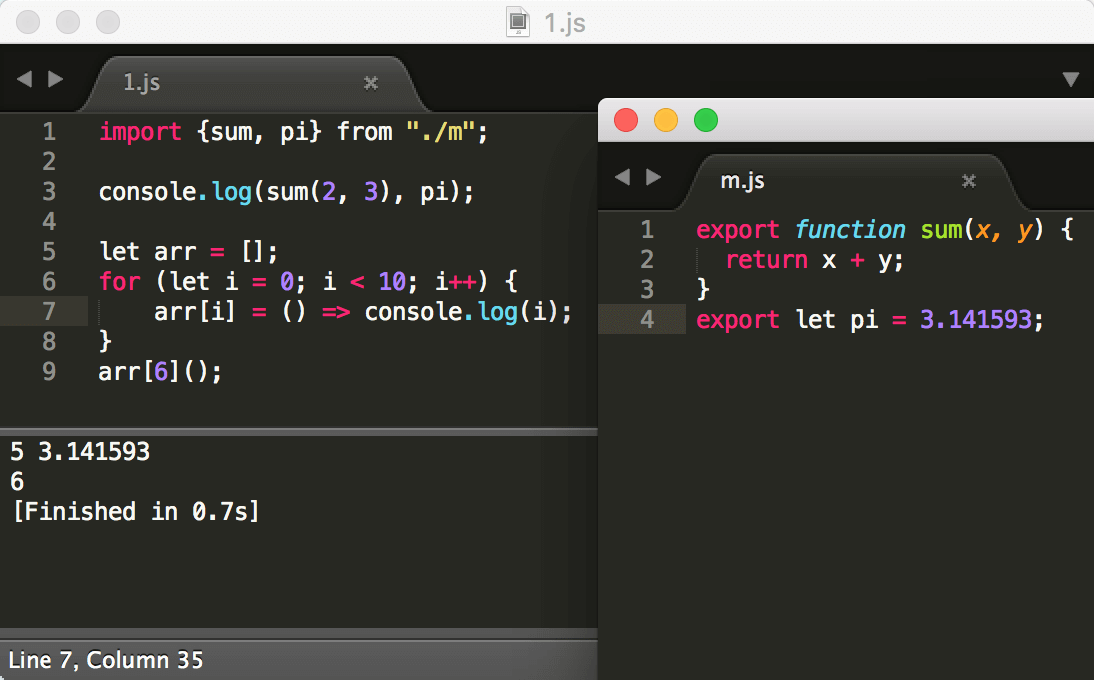Viewport: 1094px width, 680px height.
Task: Click the '10' number in the for loop
Action: [x=392, y=282]
